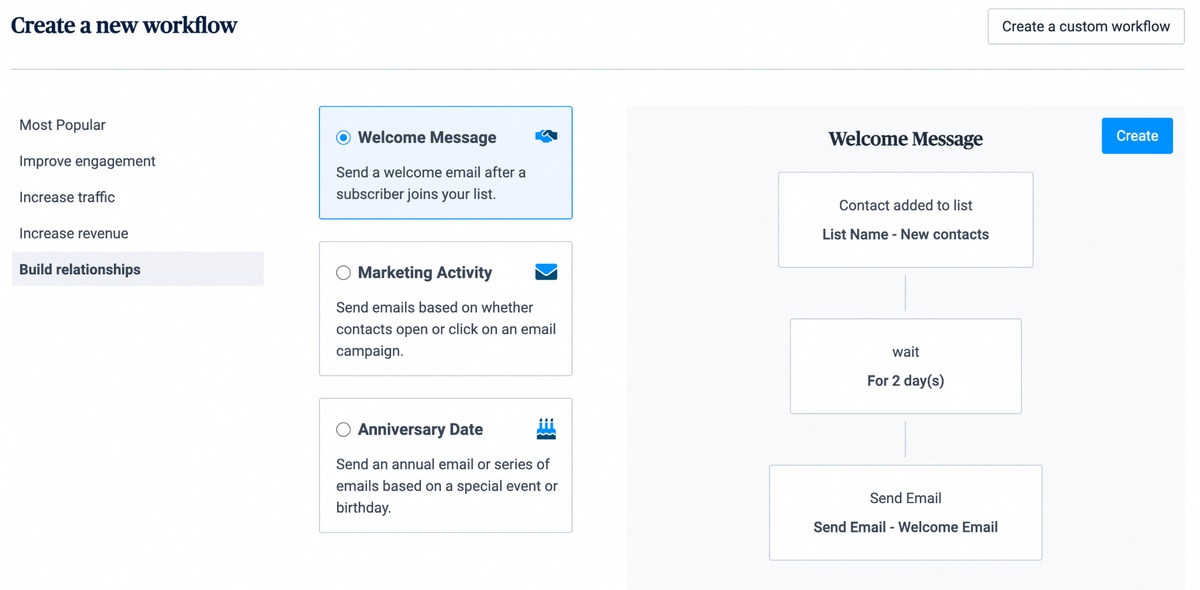The image size is (1200, 590).
Task: Click the wait For 2 days step
Action: click(905, 366)
